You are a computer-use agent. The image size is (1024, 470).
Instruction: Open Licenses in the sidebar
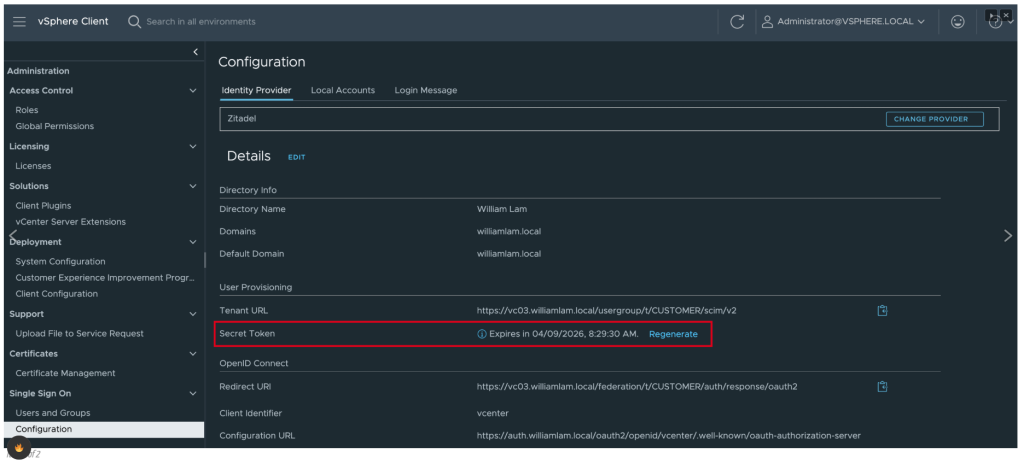(x=33, y=166)
